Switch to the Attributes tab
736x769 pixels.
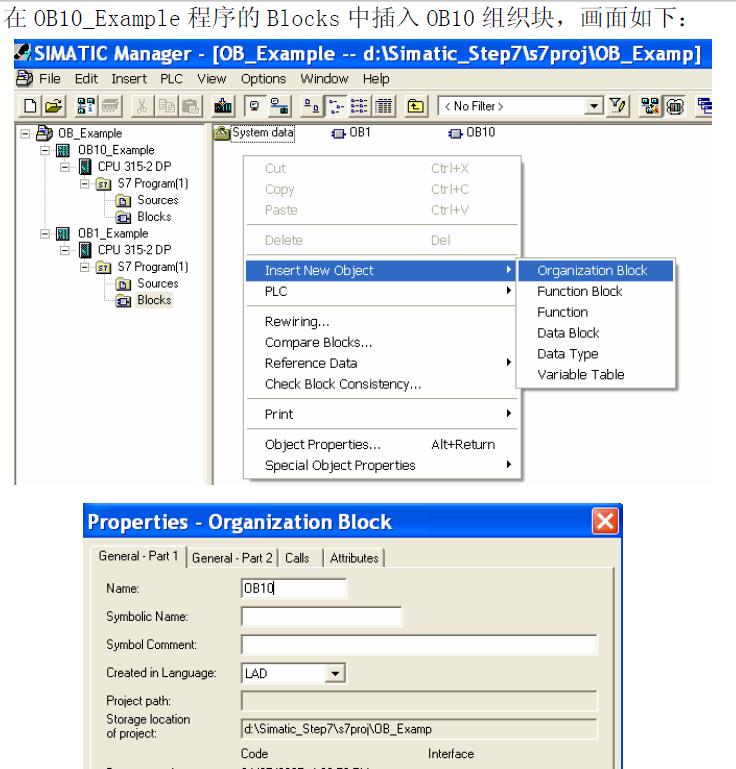(354, 558)
